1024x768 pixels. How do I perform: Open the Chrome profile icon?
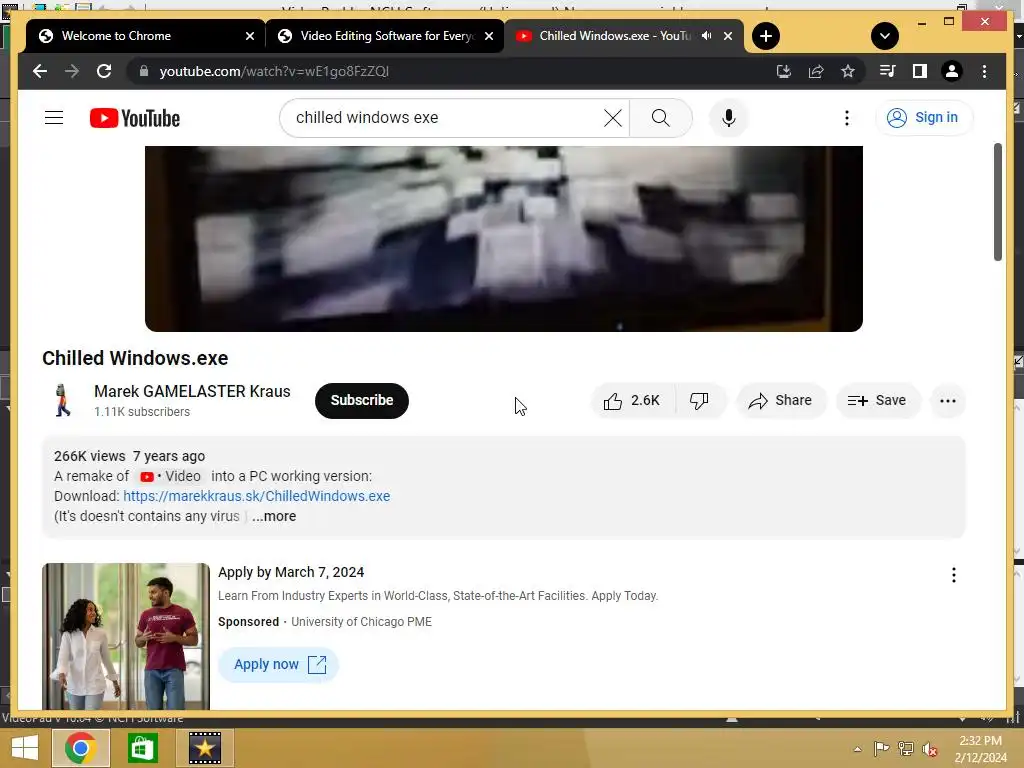click(952, 71)
